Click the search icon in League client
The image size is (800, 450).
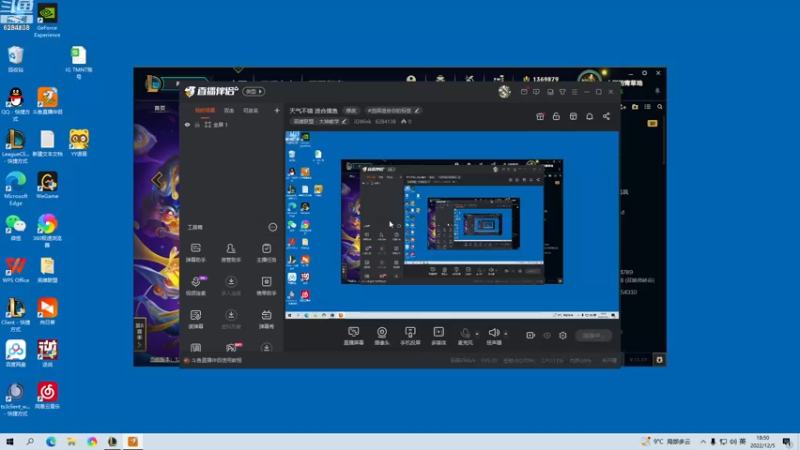coord(660,107)
